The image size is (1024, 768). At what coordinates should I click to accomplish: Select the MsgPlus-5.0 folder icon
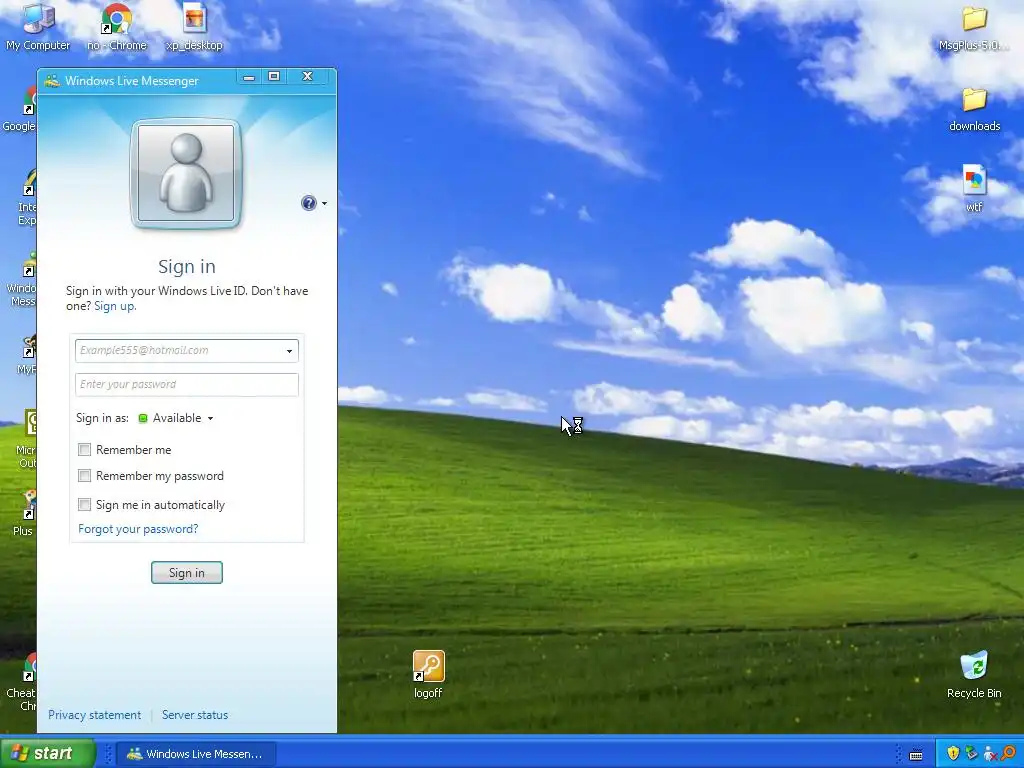point(974,27)
